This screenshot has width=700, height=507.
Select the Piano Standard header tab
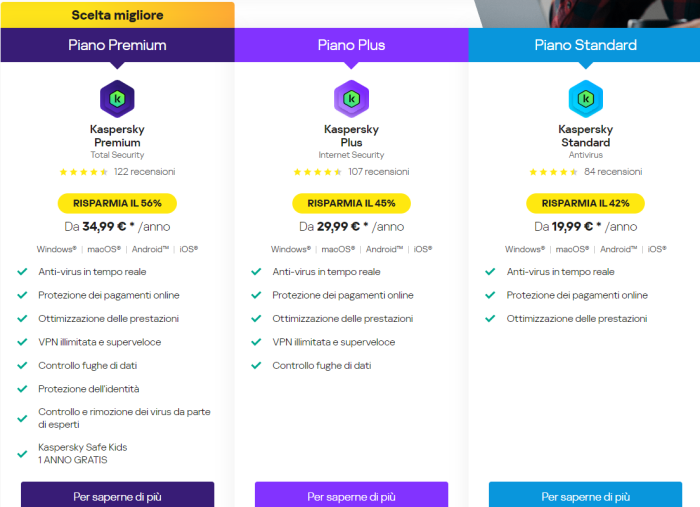click(x=585, y=45)
